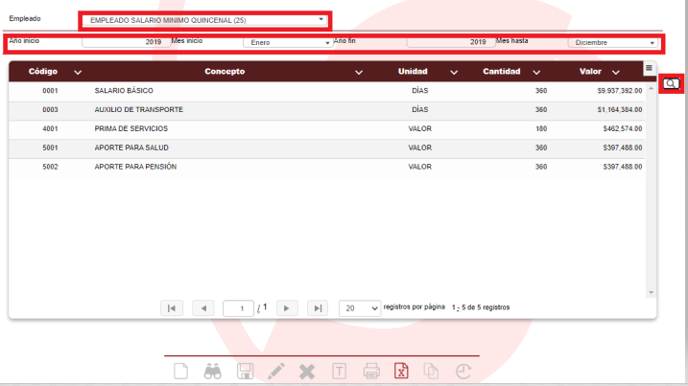This screenshot has width=688, height=386.
Task: Click the binoculars find icon
Action: pos(213,371)
